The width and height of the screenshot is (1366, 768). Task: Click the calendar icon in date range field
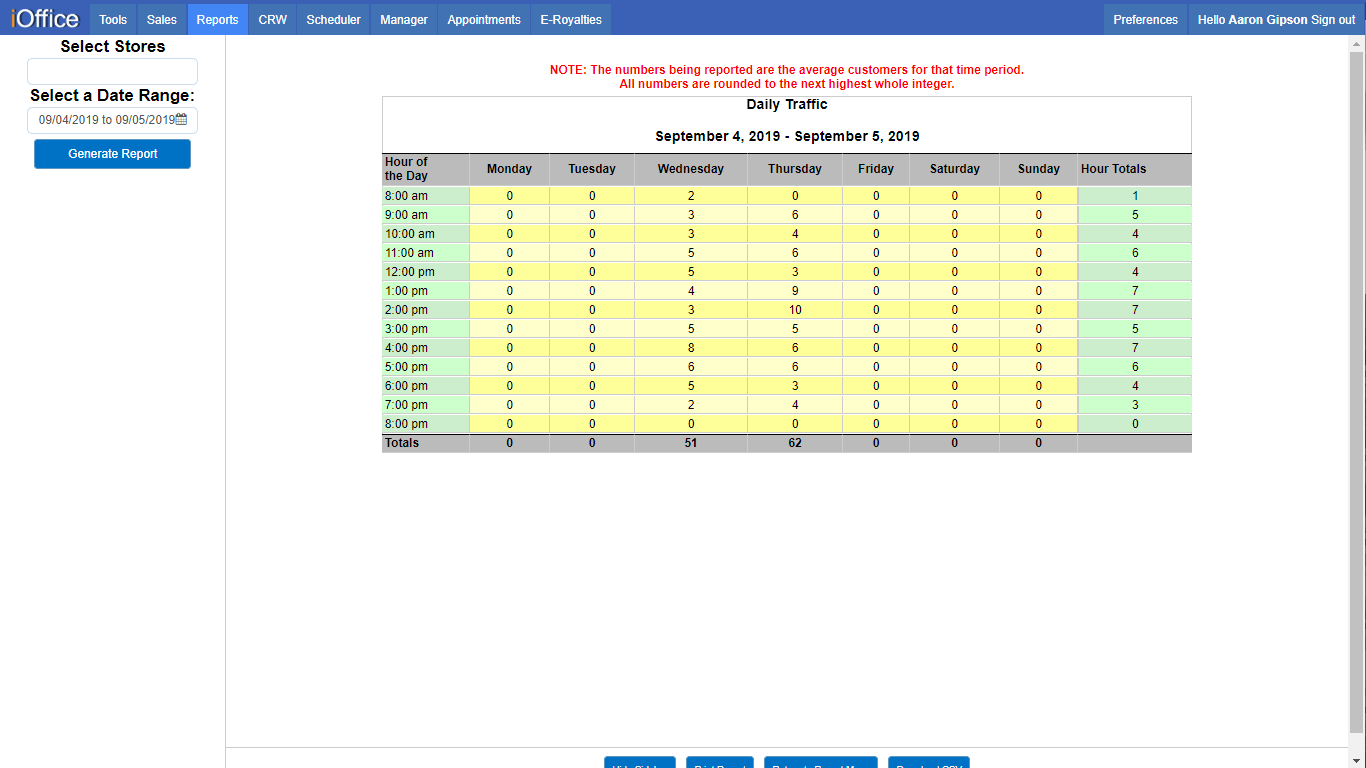pyautogui.click(x=181, y=119)
